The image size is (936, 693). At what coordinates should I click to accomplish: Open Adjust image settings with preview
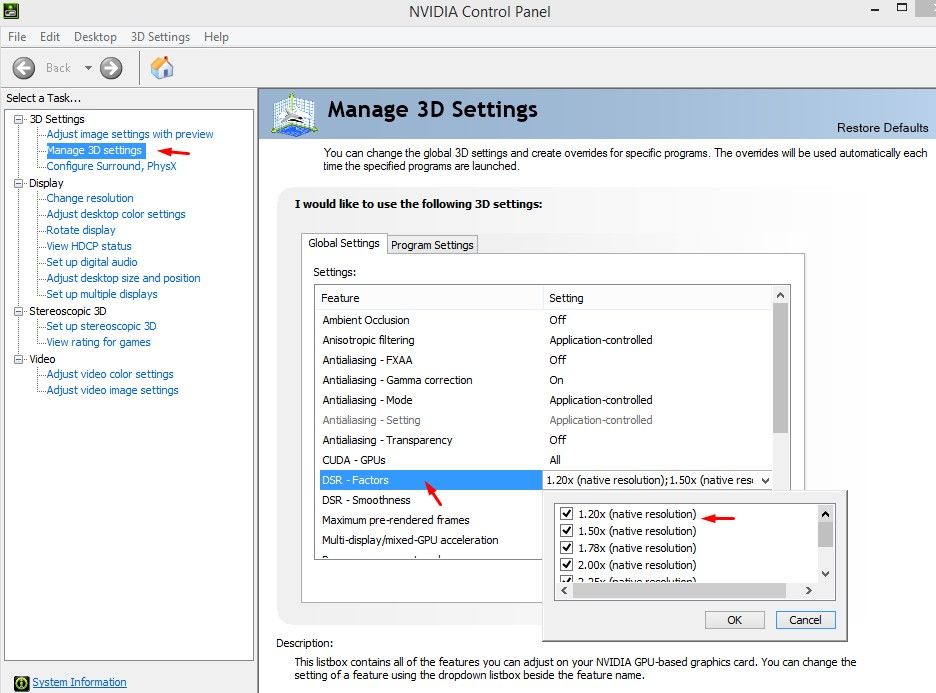(130, 134)
